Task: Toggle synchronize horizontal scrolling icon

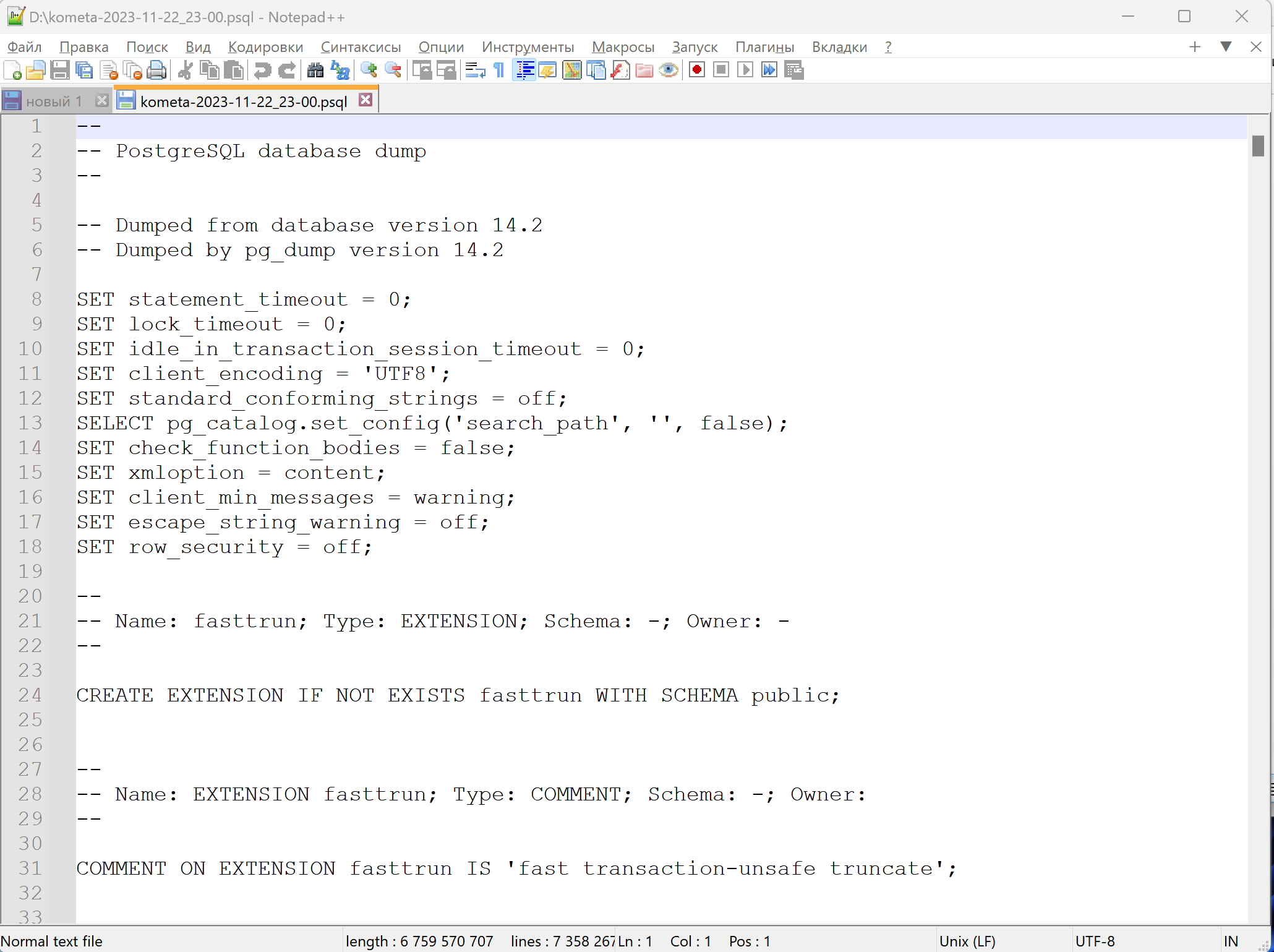Action: tap(447, 71)
